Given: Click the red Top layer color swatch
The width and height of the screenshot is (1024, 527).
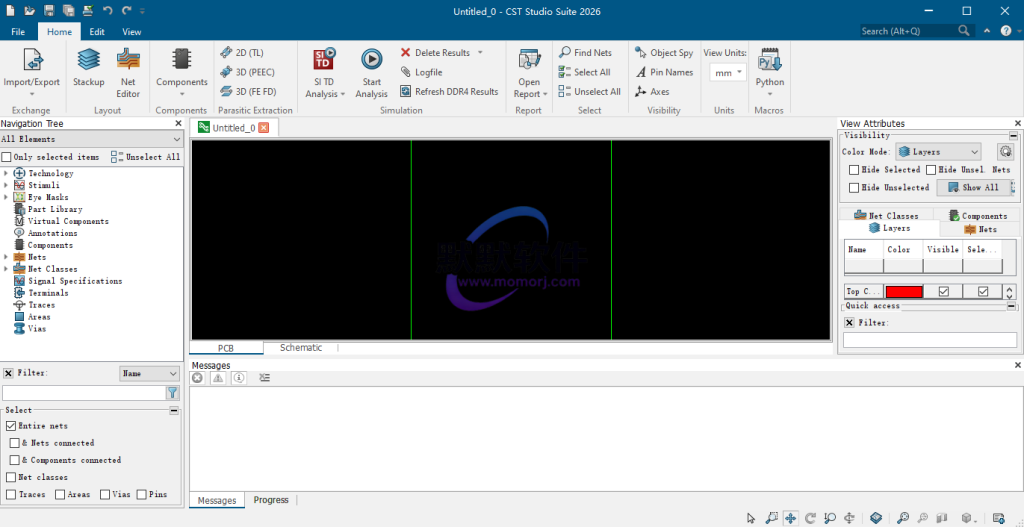Looking at the screenshot, I should [903, 292].
